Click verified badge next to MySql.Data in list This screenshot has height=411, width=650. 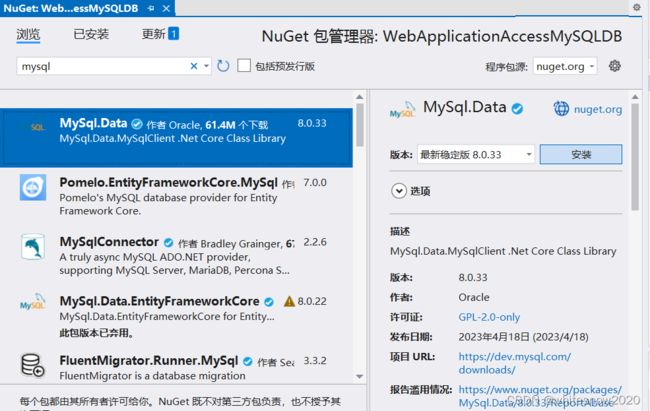137,124
